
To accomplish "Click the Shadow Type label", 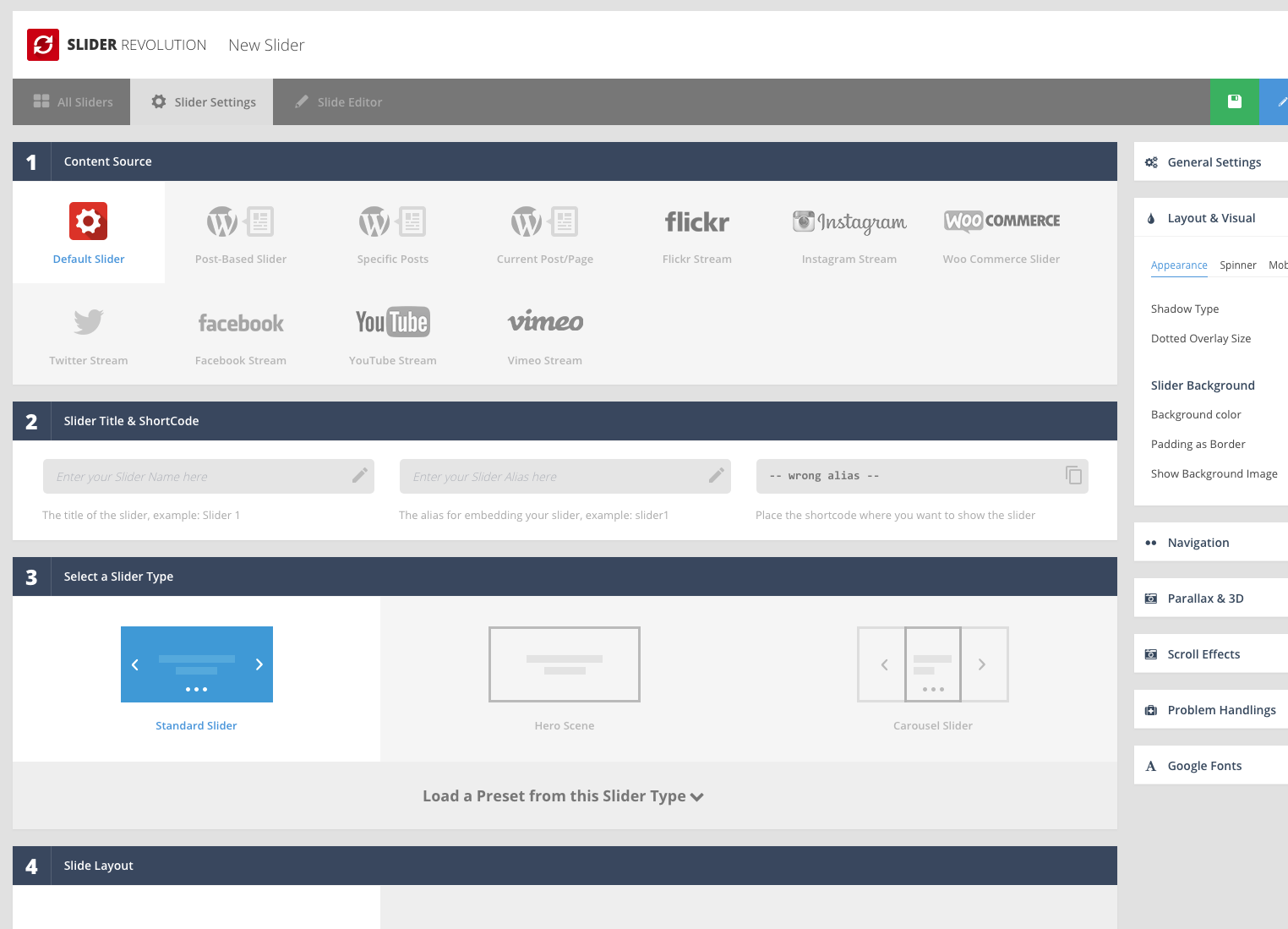I will pos(1185,309).
